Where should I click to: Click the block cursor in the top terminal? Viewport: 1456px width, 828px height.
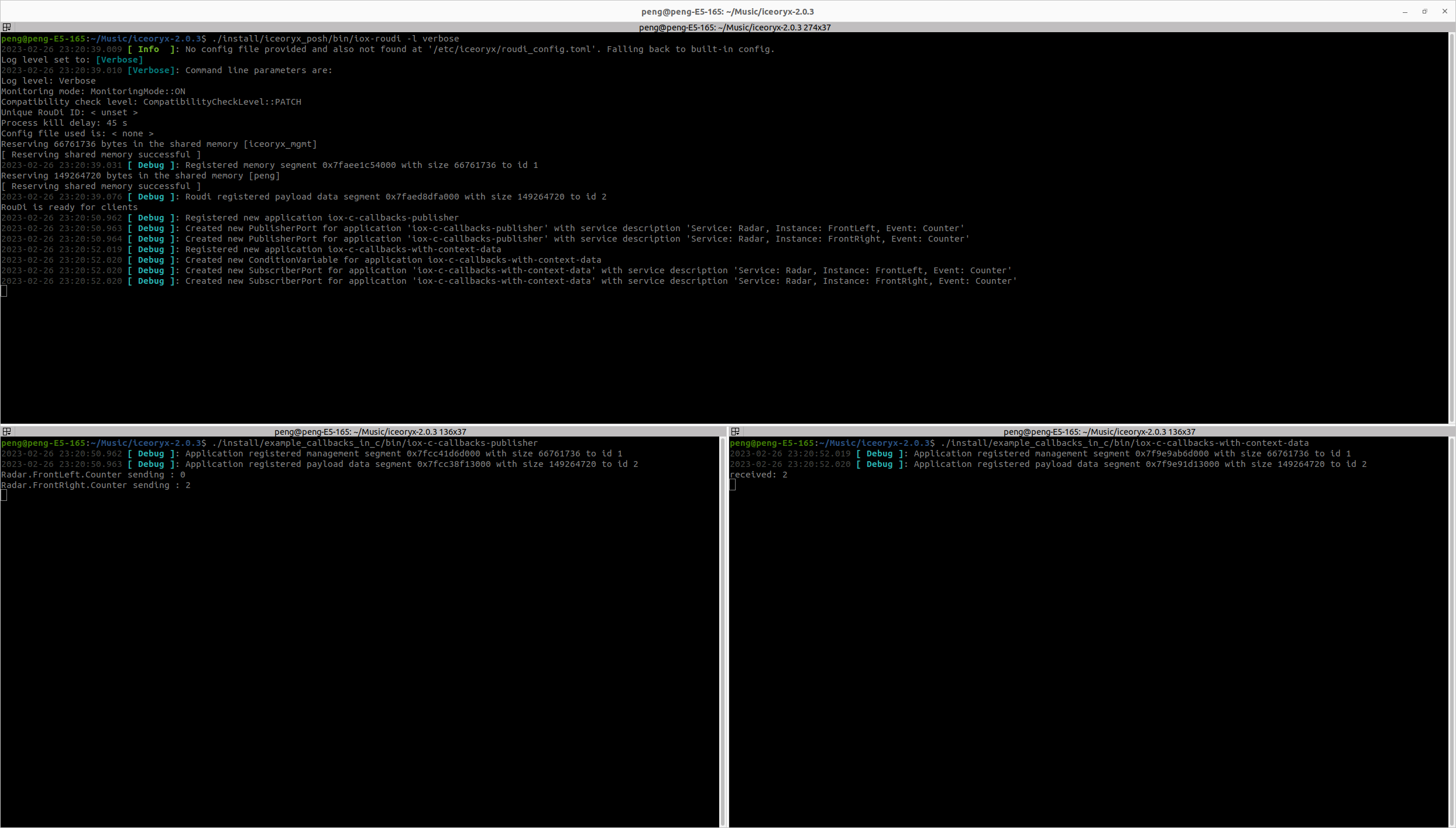click(5, 291)
